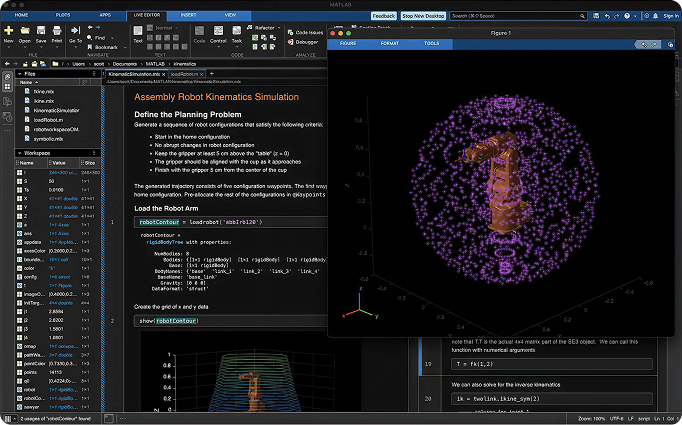Click the Files panel icon in the left sidebar
This screenshot has width=682, height=425.
click(x=7, y=77)
